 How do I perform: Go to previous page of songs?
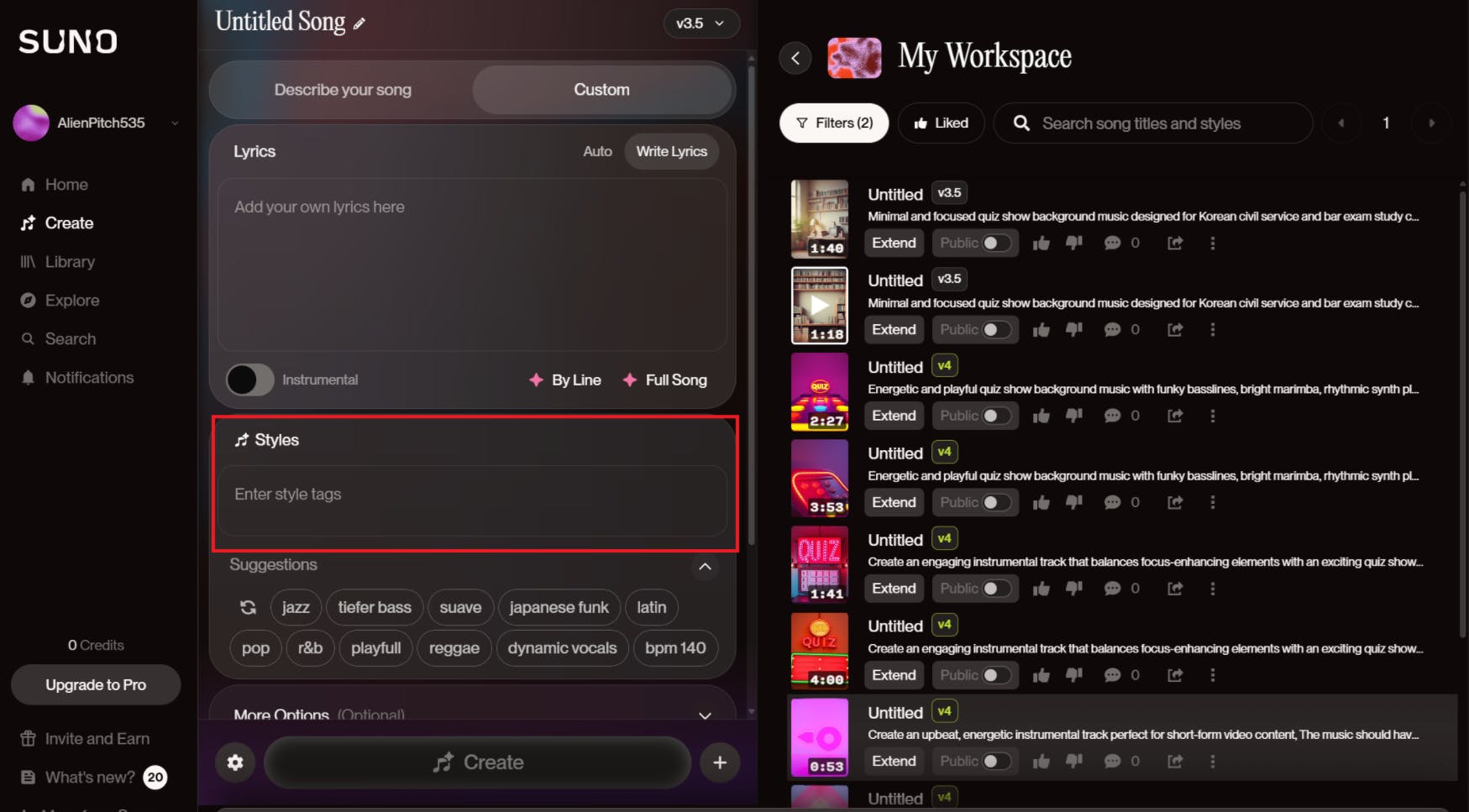click(x=1341, y=123)
